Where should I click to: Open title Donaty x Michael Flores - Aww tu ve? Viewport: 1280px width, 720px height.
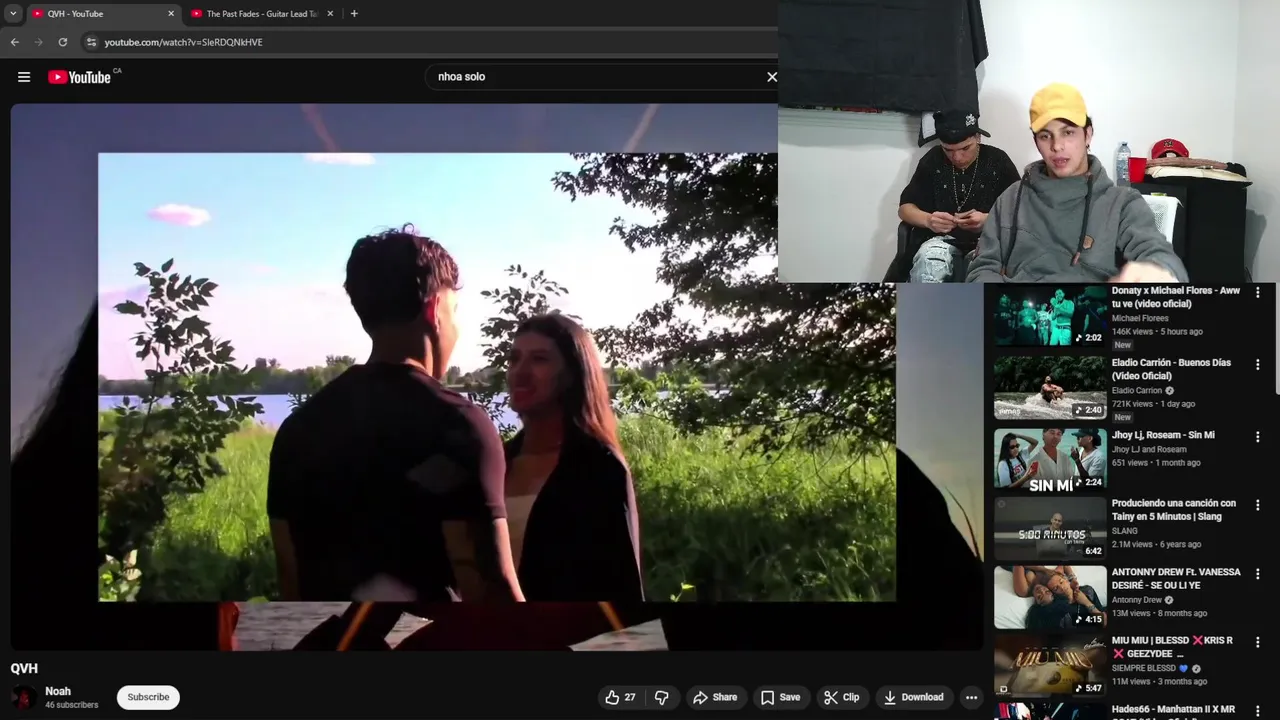click(1176, 297)
